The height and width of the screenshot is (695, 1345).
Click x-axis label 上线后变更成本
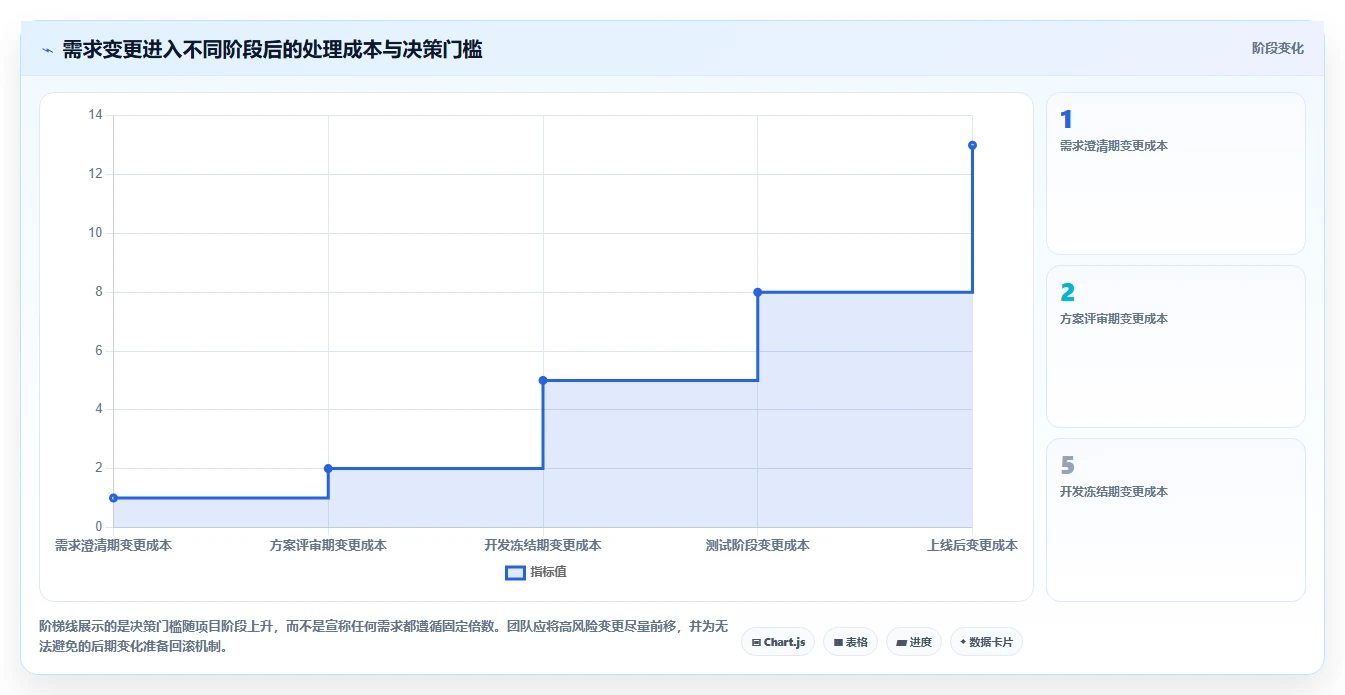(972, 545)
